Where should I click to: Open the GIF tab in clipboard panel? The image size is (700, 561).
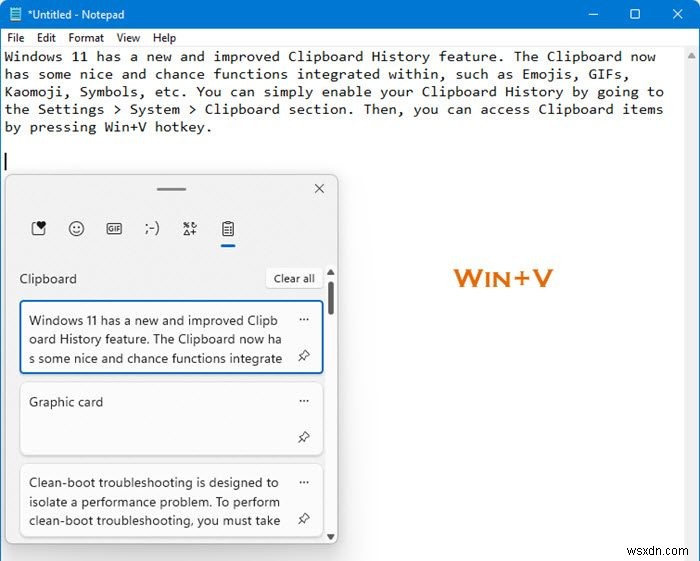tap(114, 229)
